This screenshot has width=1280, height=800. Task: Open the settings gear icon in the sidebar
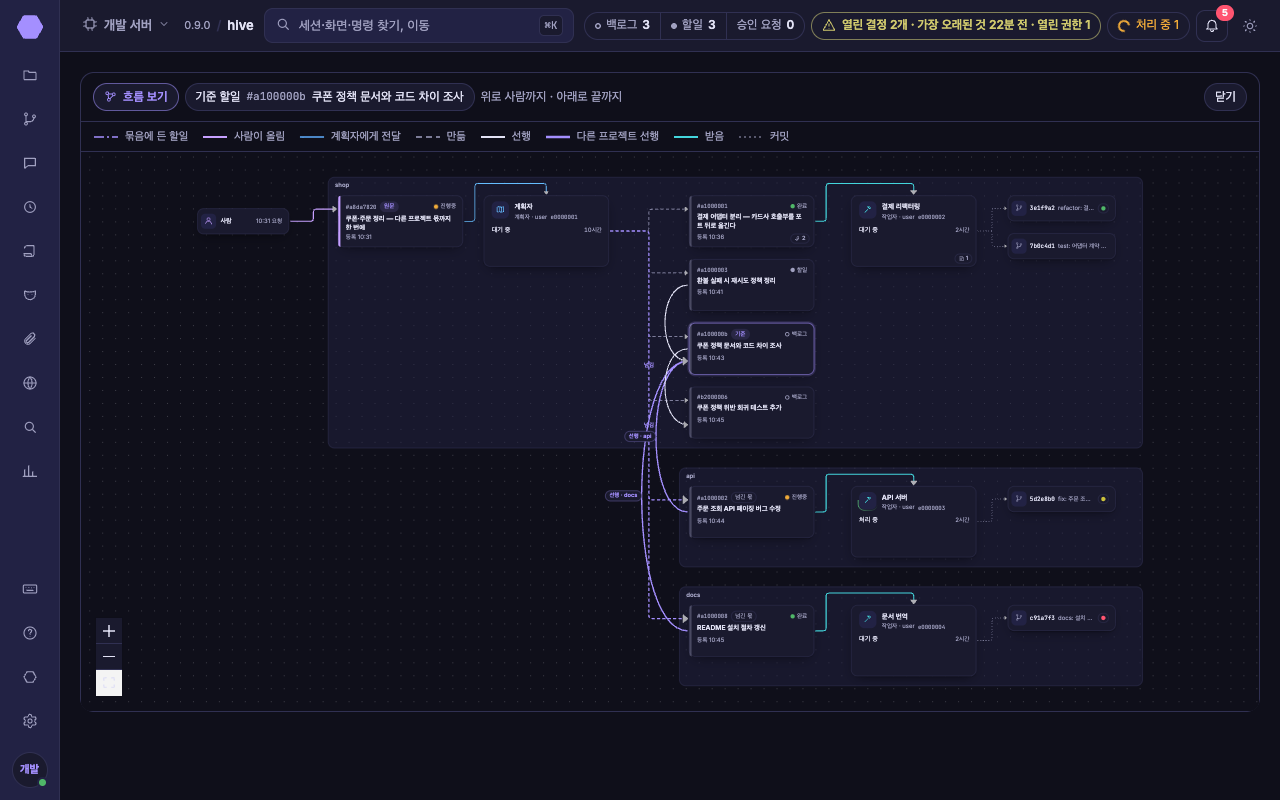pyautogui.click(x=30, y=721)
